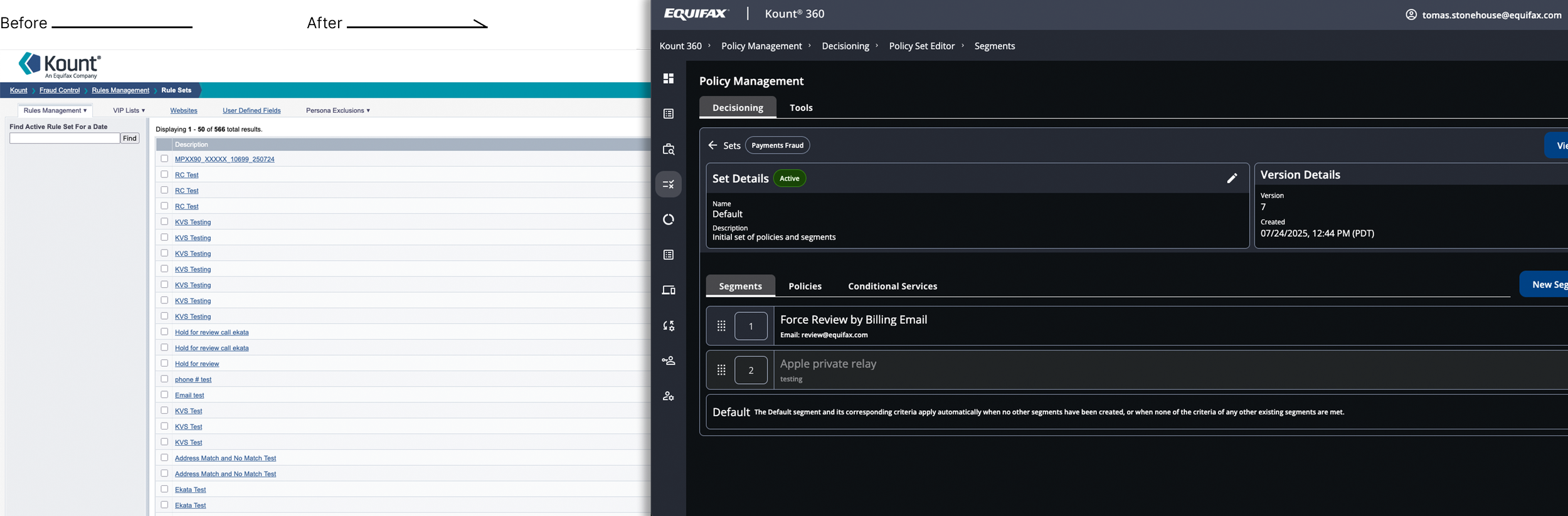Click the Find button
Image resolution: width=1568 pixels, height=516 pixels.
[130, 138]
